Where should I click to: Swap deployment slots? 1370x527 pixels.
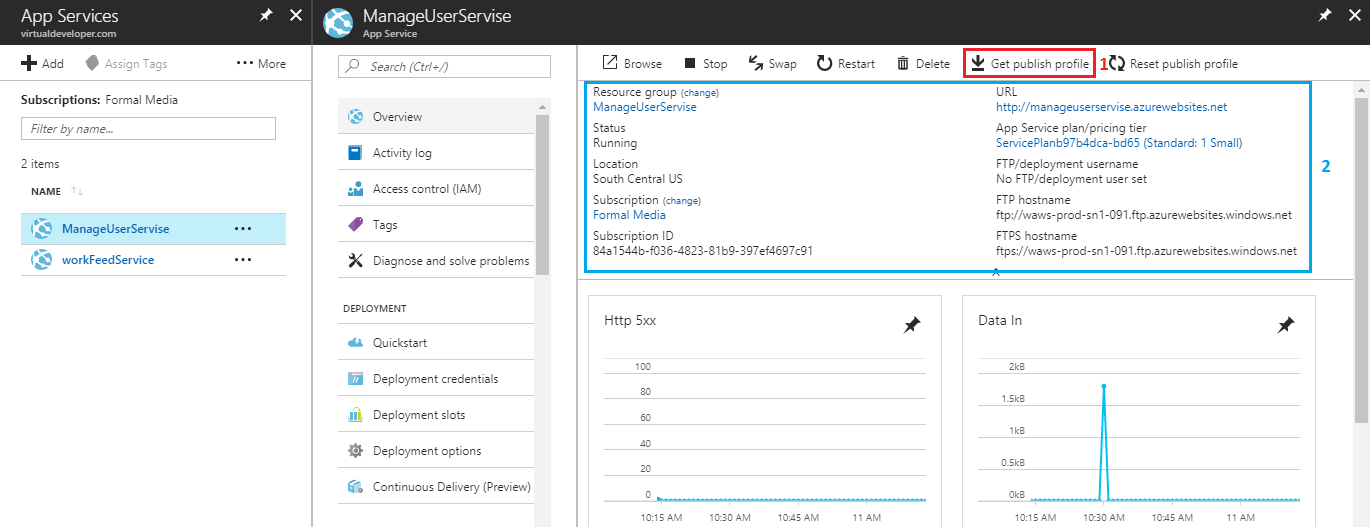773,63
